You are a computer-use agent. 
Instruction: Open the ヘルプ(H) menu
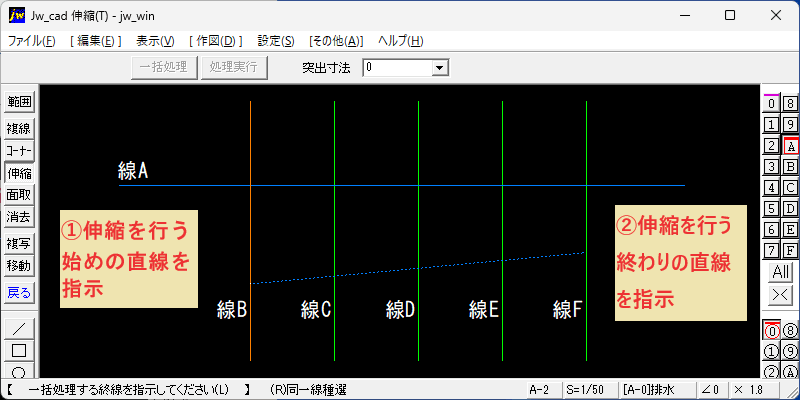(x=401, y=41)
